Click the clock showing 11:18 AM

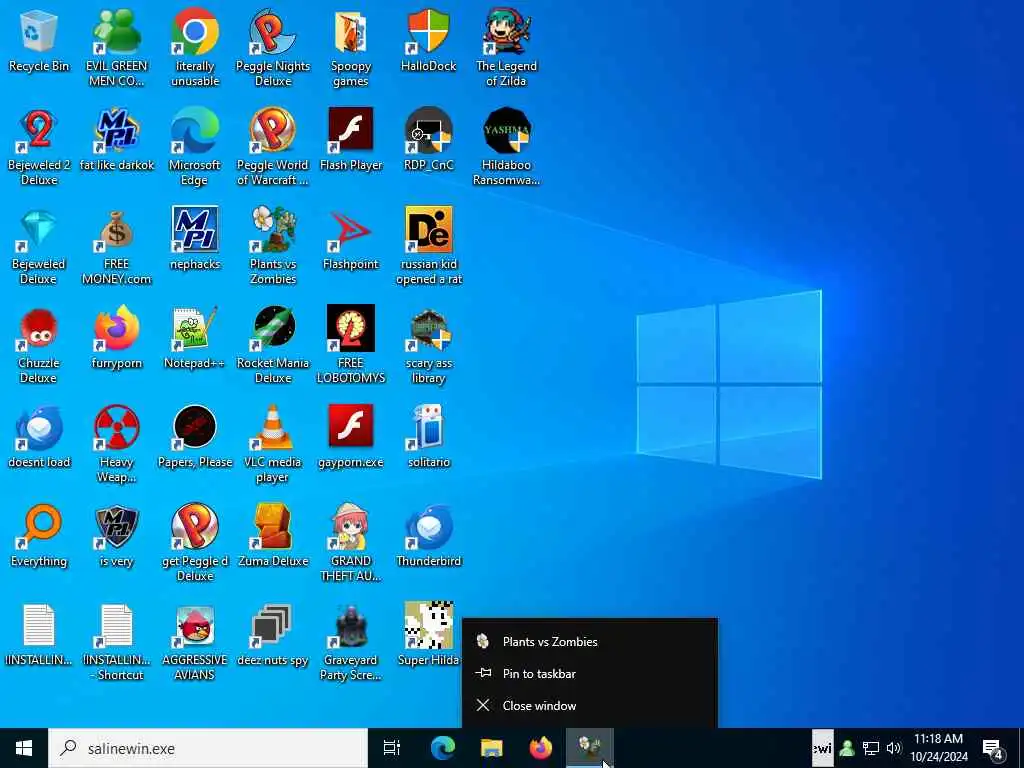tap(938, 748)
